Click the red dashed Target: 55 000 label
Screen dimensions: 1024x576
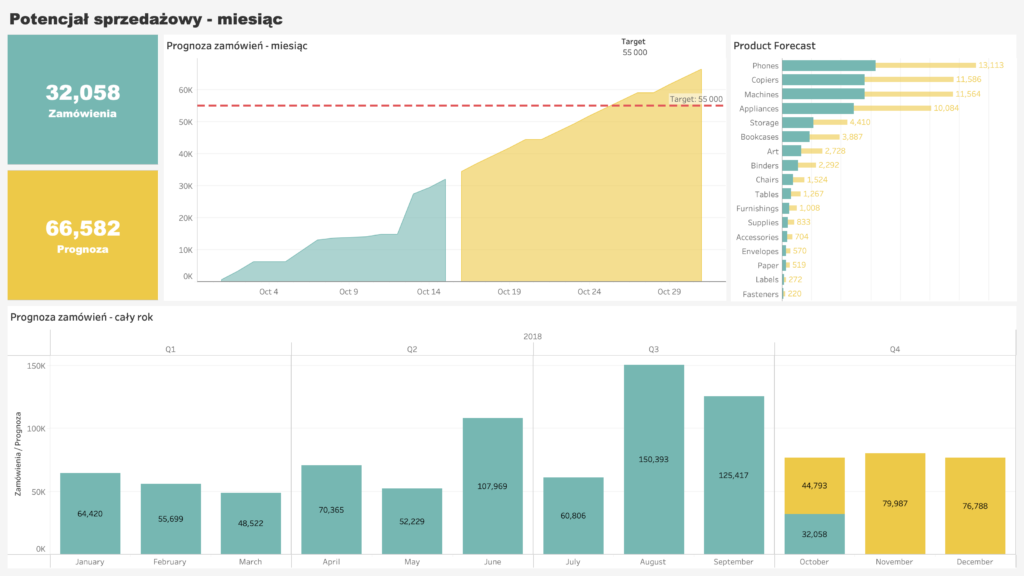(696, 99)
